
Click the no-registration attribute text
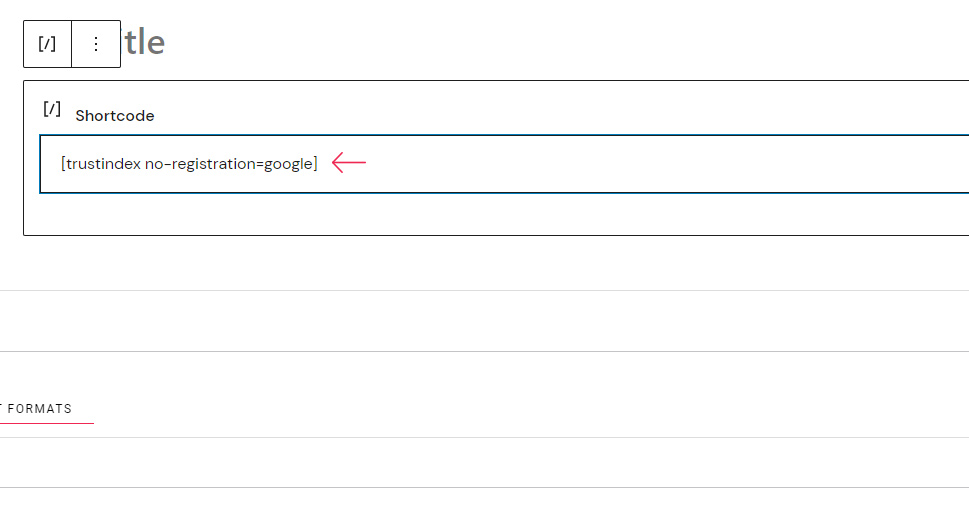point(201,164)
